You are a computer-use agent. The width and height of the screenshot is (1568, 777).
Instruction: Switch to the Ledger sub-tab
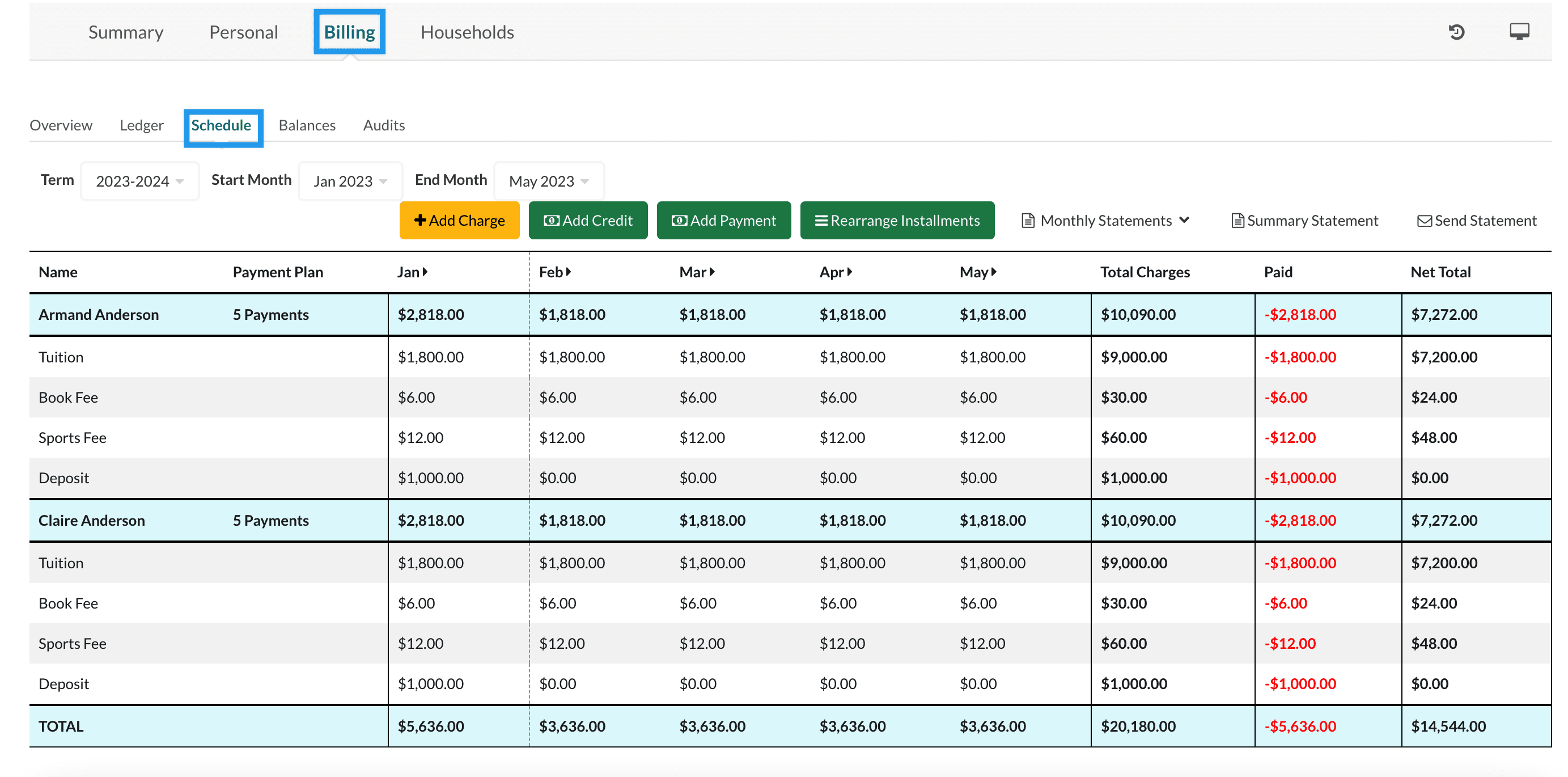pos(141,125)
